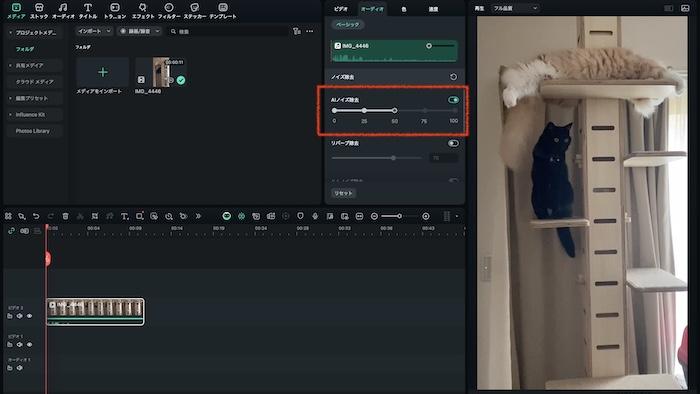Lock the オーディオ1 track
Image resolution: width=700 pixels, height=394 pixels.
[x=10, y=368]
